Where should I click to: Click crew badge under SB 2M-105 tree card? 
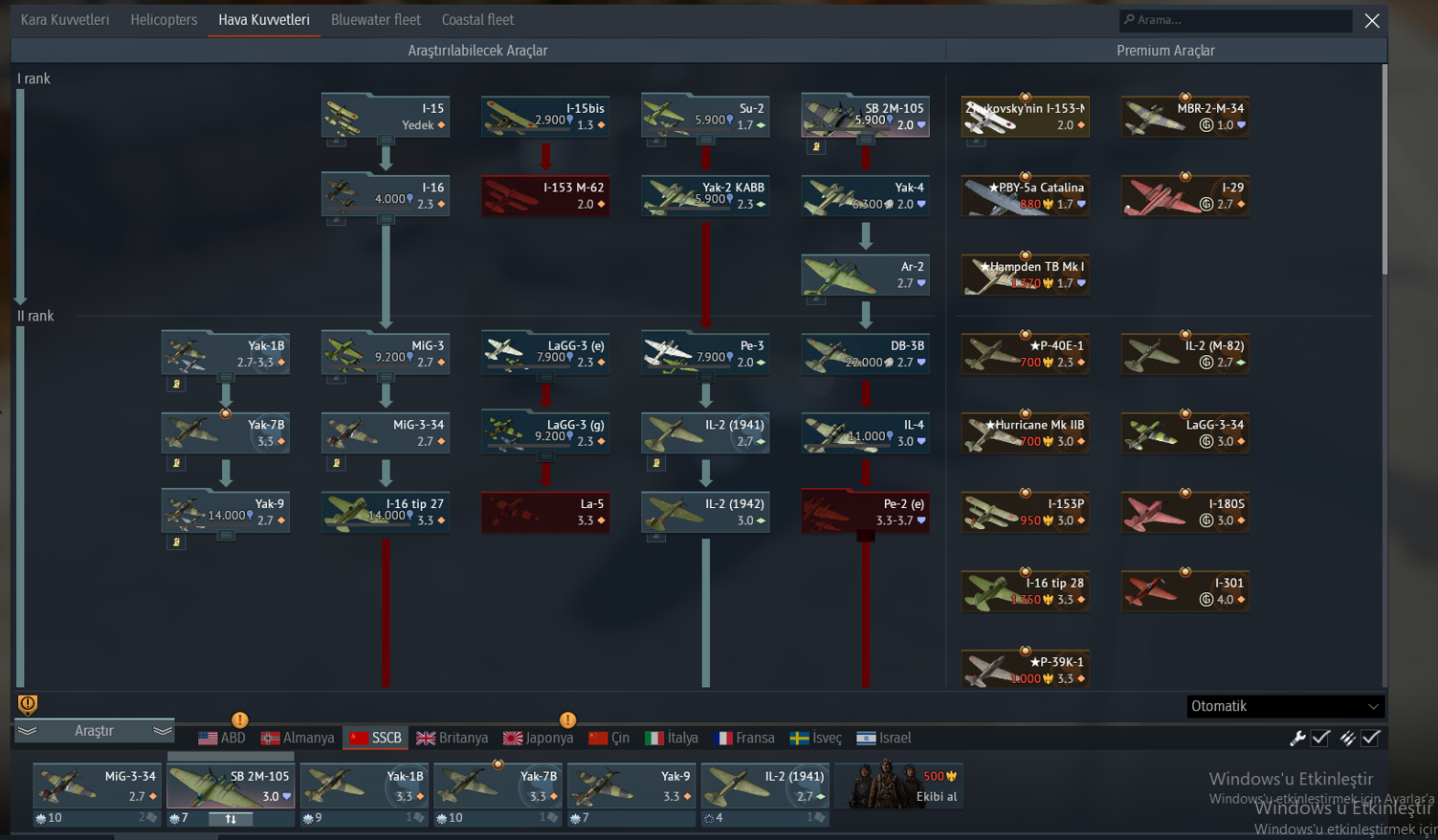[x=816, y=147]
